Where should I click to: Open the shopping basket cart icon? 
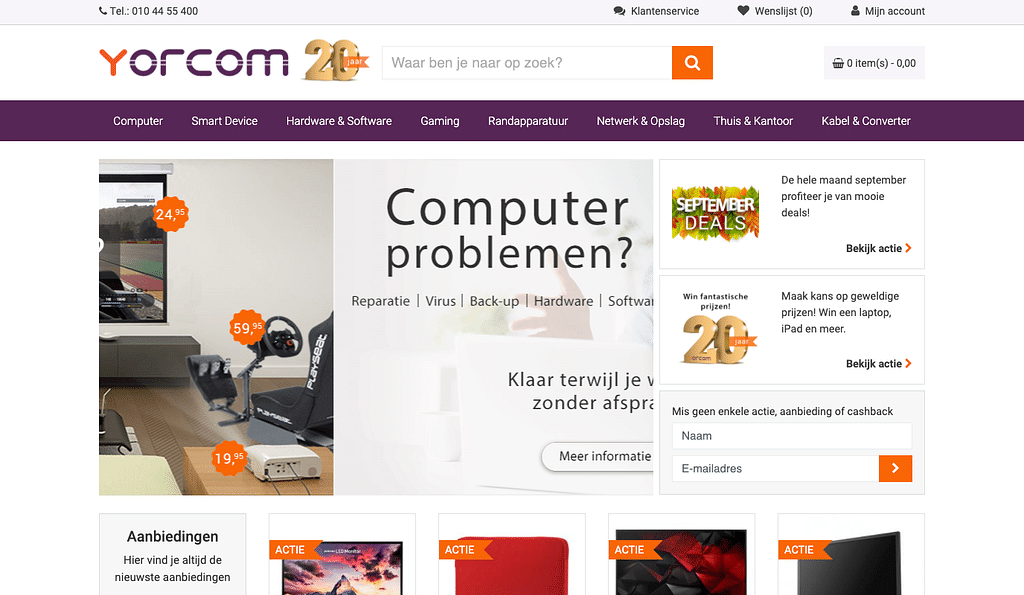[x=838, y=63]
